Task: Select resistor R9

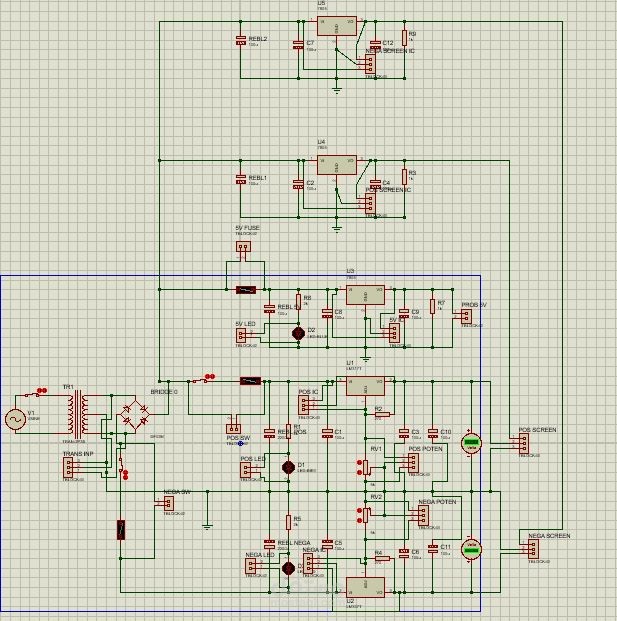Action: (x=404, y=38)
